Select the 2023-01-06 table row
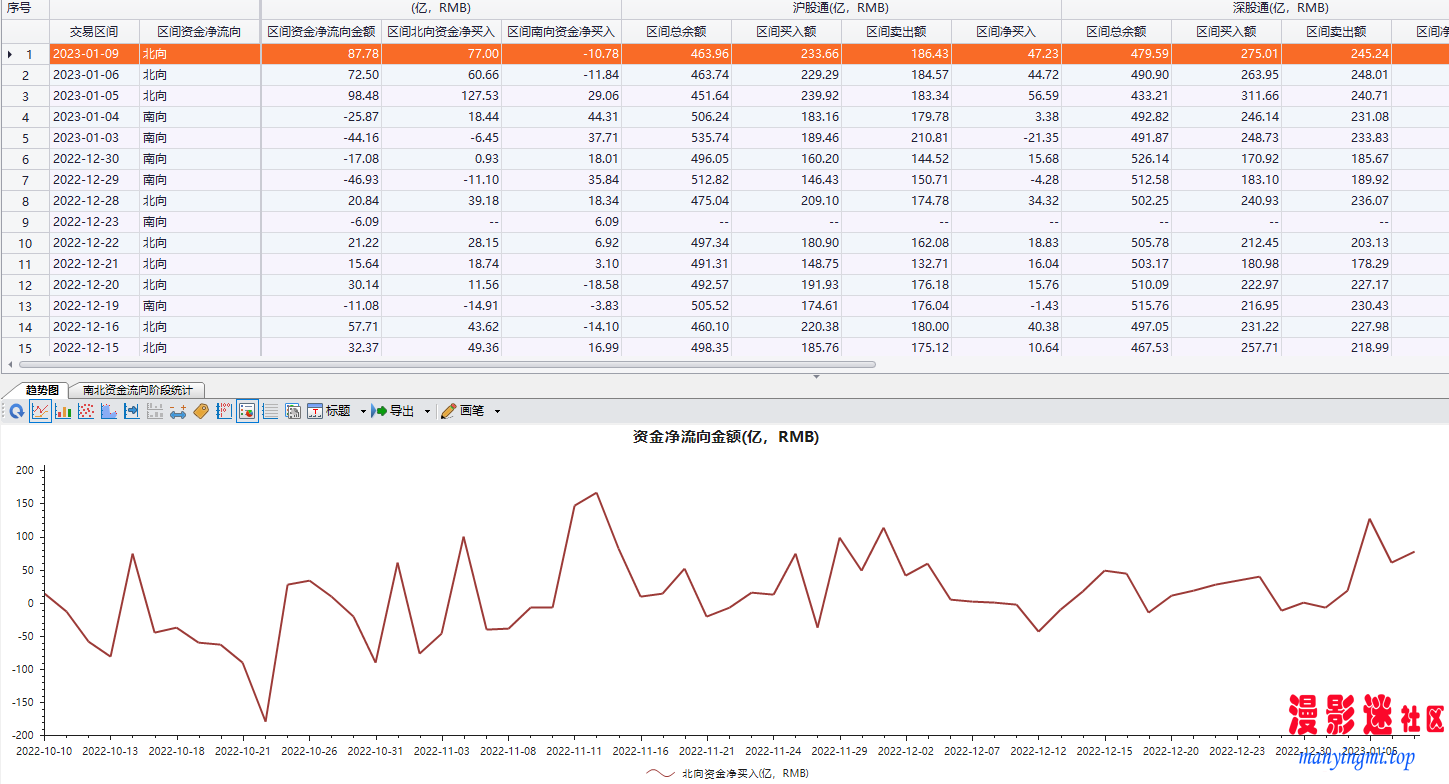 tap(85, 75)
